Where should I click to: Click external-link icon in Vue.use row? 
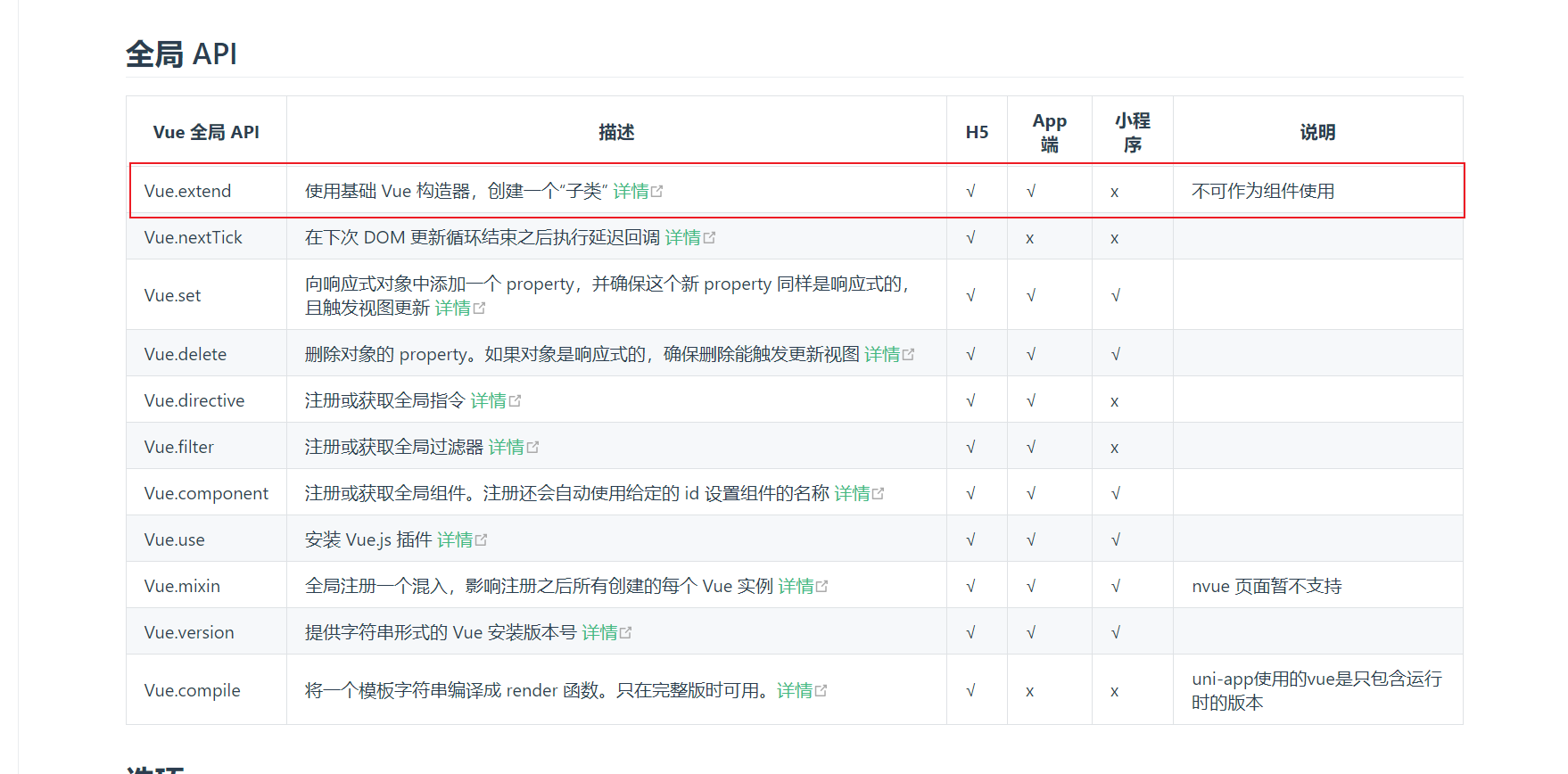click(x=481, y=540)
